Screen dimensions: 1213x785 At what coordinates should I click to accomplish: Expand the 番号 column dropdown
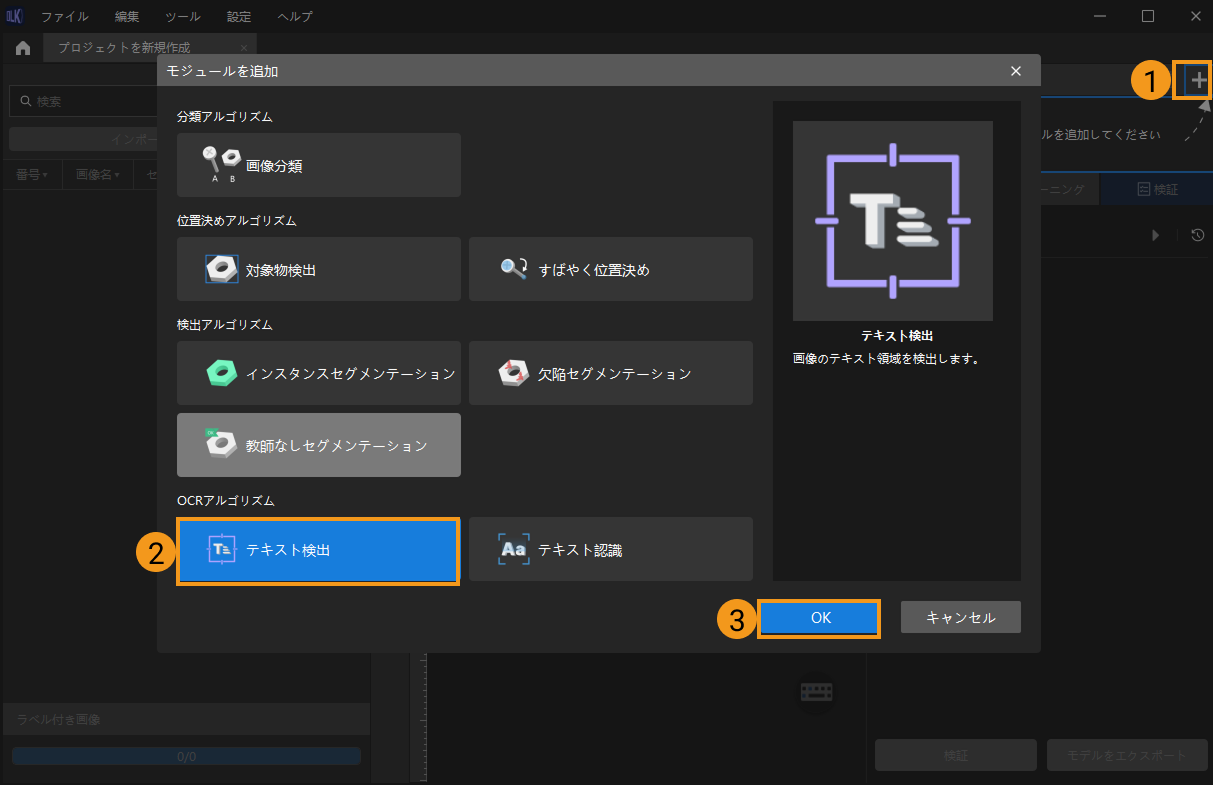pos(32,175)
